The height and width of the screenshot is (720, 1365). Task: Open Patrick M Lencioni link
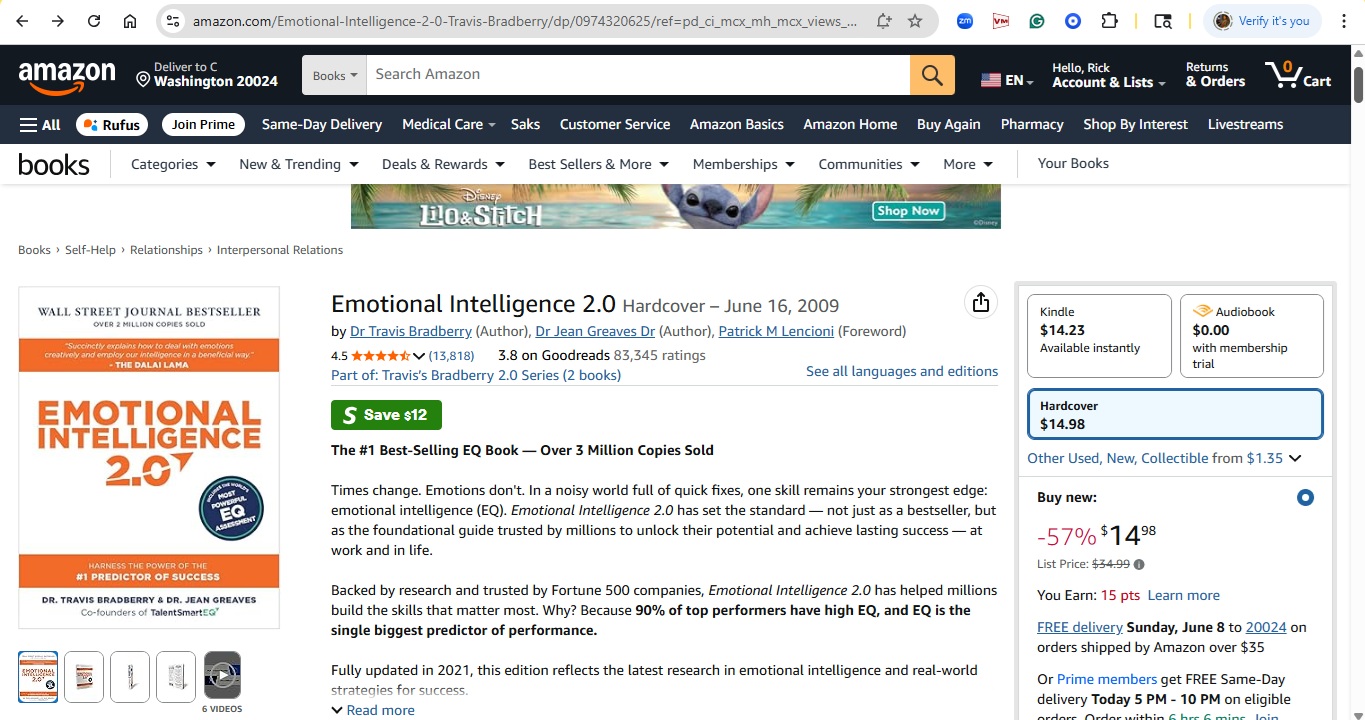coord(776,331)
